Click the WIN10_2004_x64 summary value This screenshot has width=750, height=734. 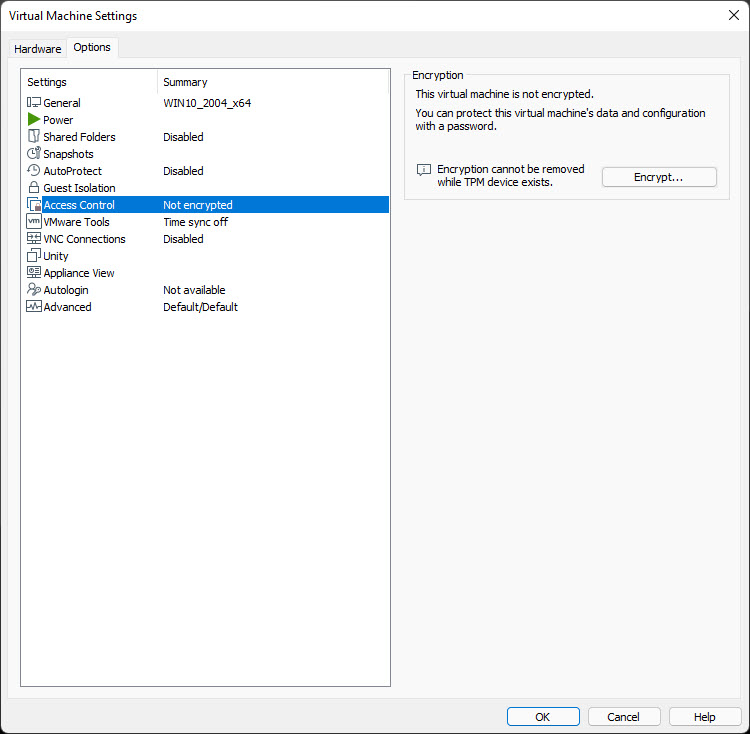pos(207,103)
